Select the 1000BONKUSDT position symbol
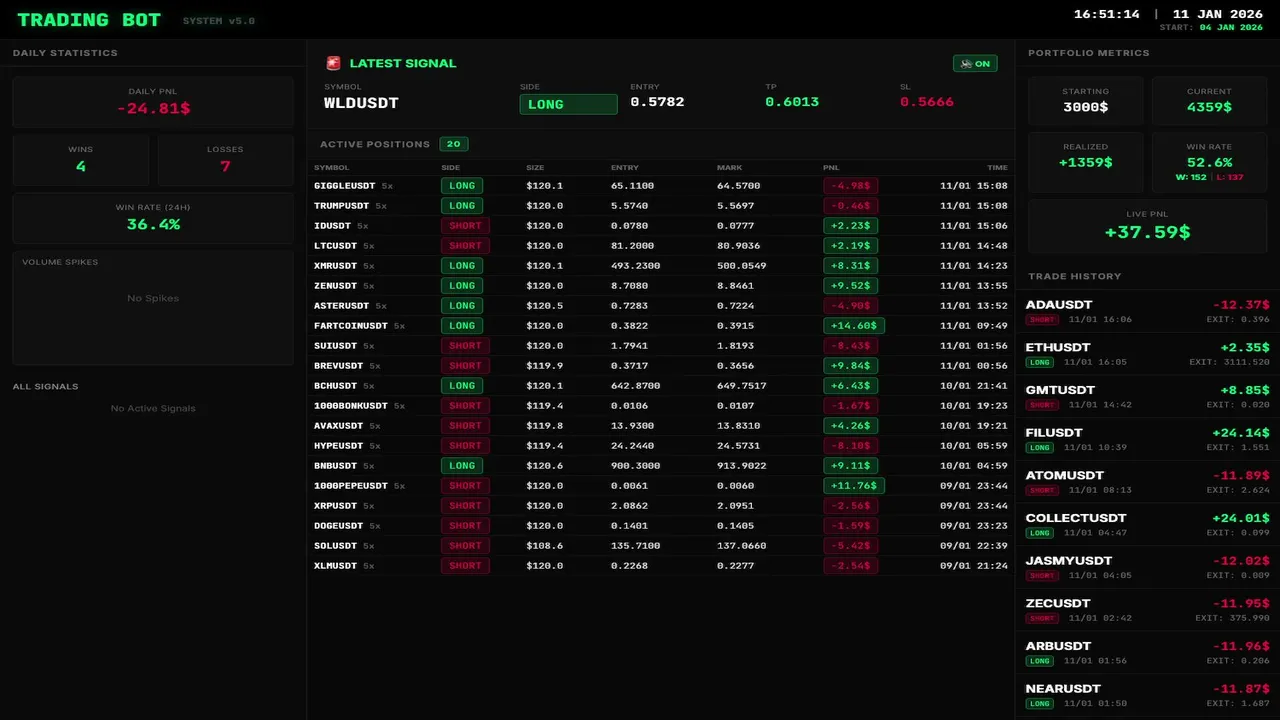The height and width of the screenshot is (720, 1280). tap(350, 406)
